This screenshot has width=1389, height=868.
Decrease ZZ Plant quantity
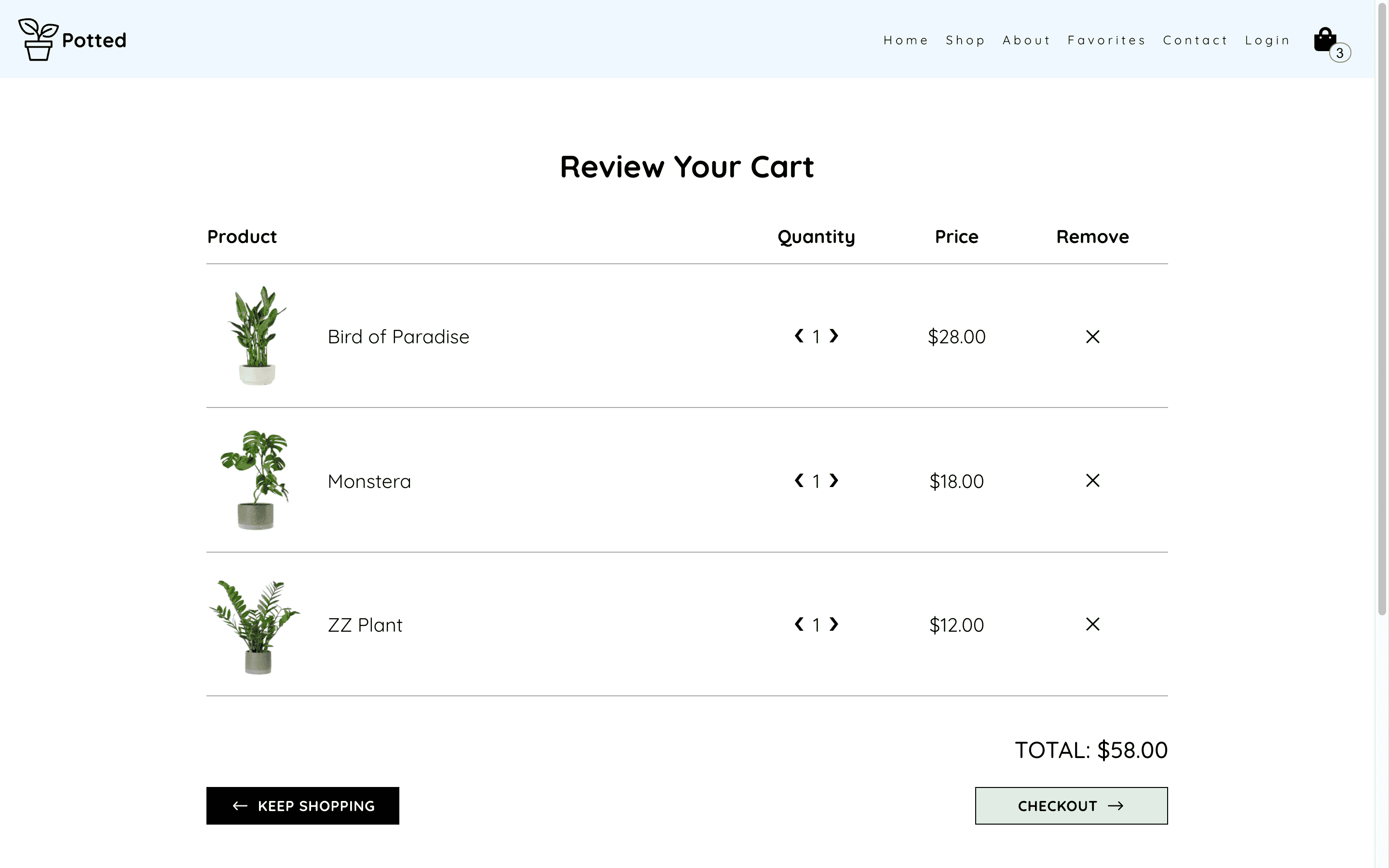[x=799, y=624]
